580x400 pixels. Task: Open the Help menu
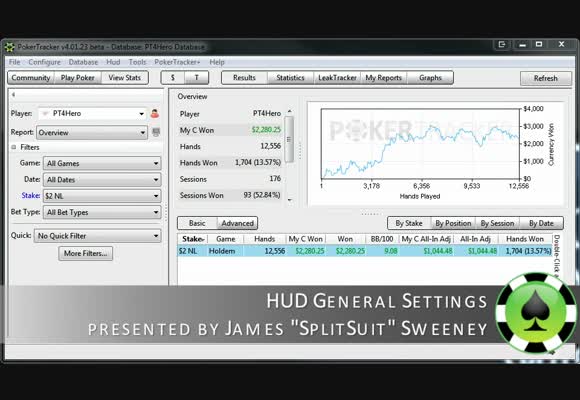[217, 62]
